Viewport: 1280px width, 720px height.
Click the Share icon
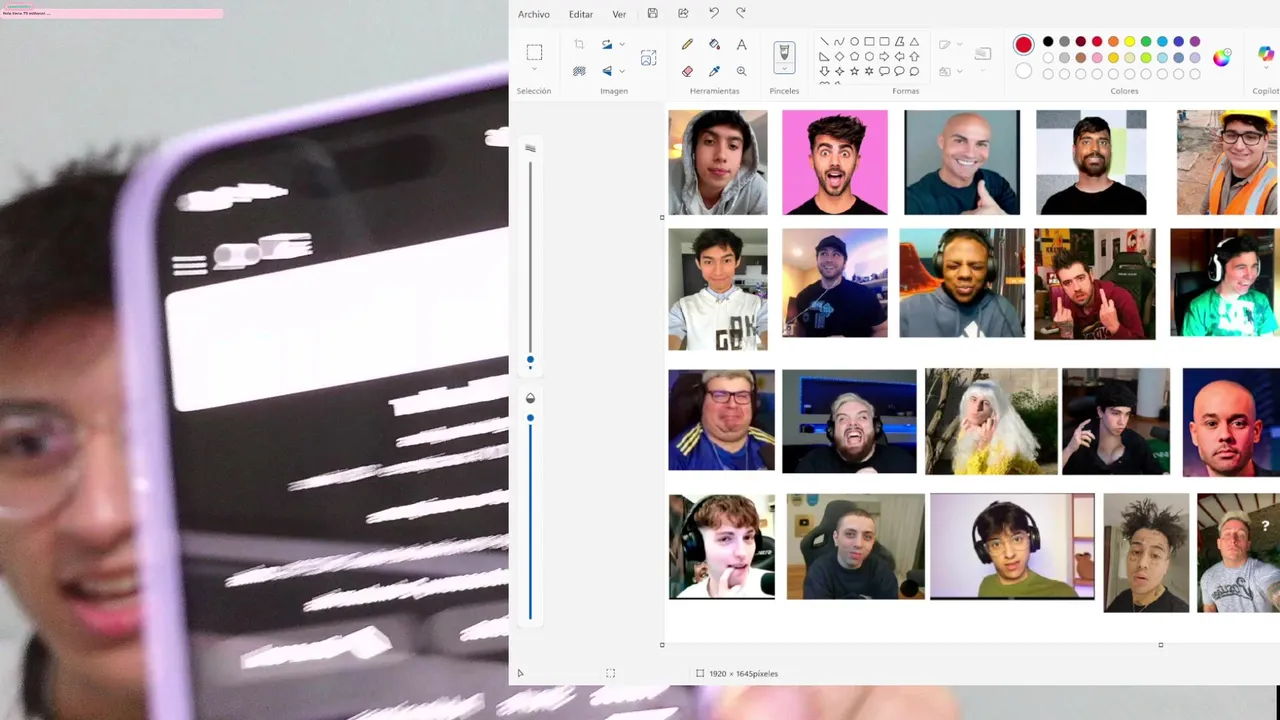coord(683,13)
